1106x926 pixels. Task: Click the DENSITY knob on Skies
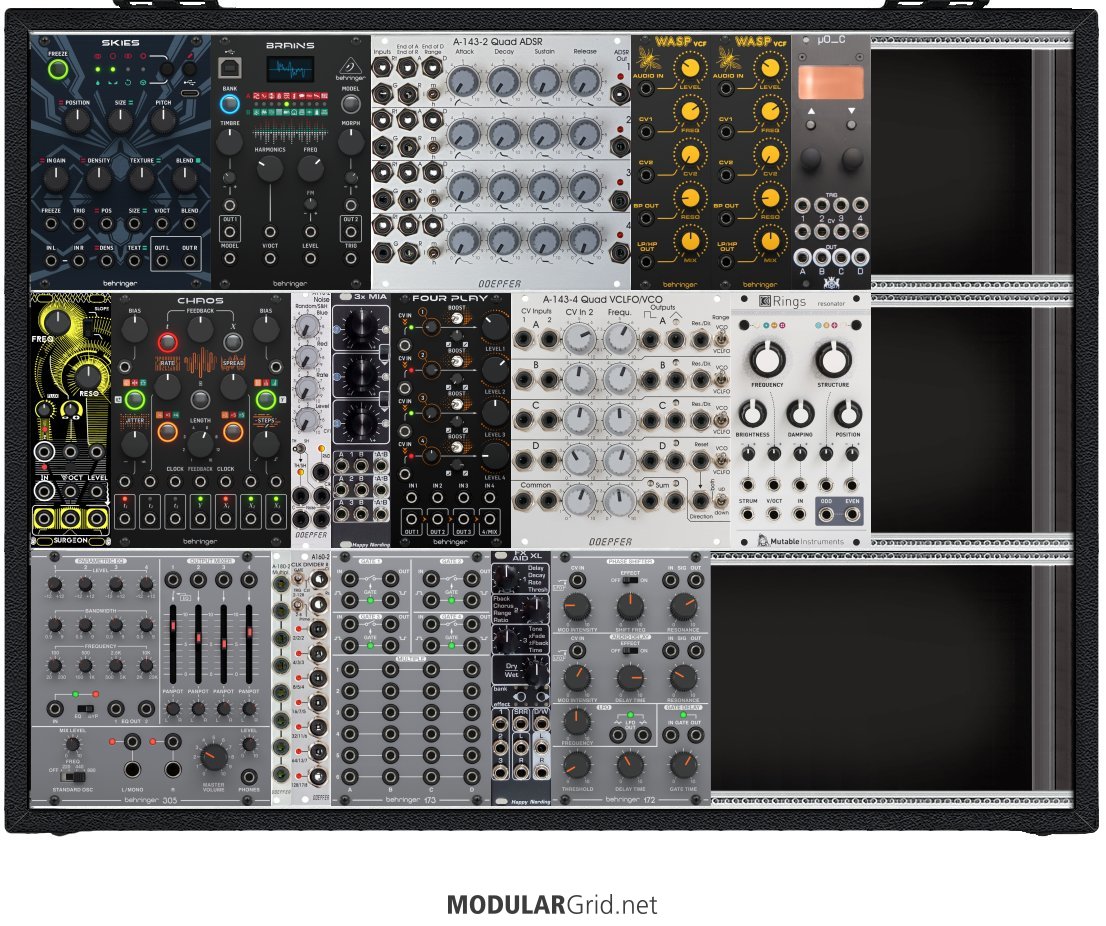(99, 179)
